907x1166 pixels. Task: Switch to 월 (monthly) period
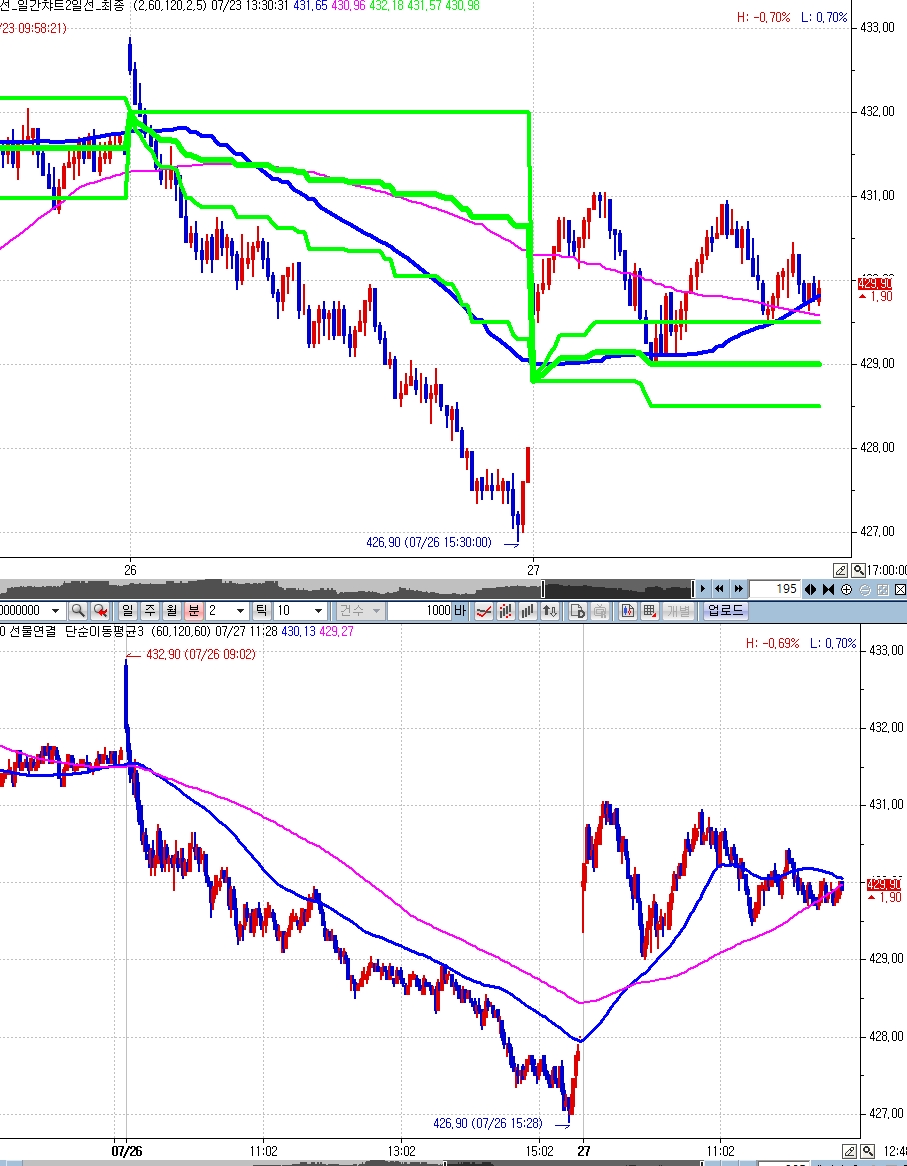coord(171,611)
